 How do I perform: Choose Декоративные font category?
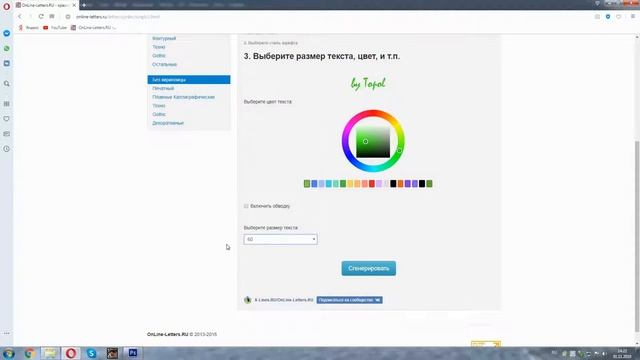168,123
